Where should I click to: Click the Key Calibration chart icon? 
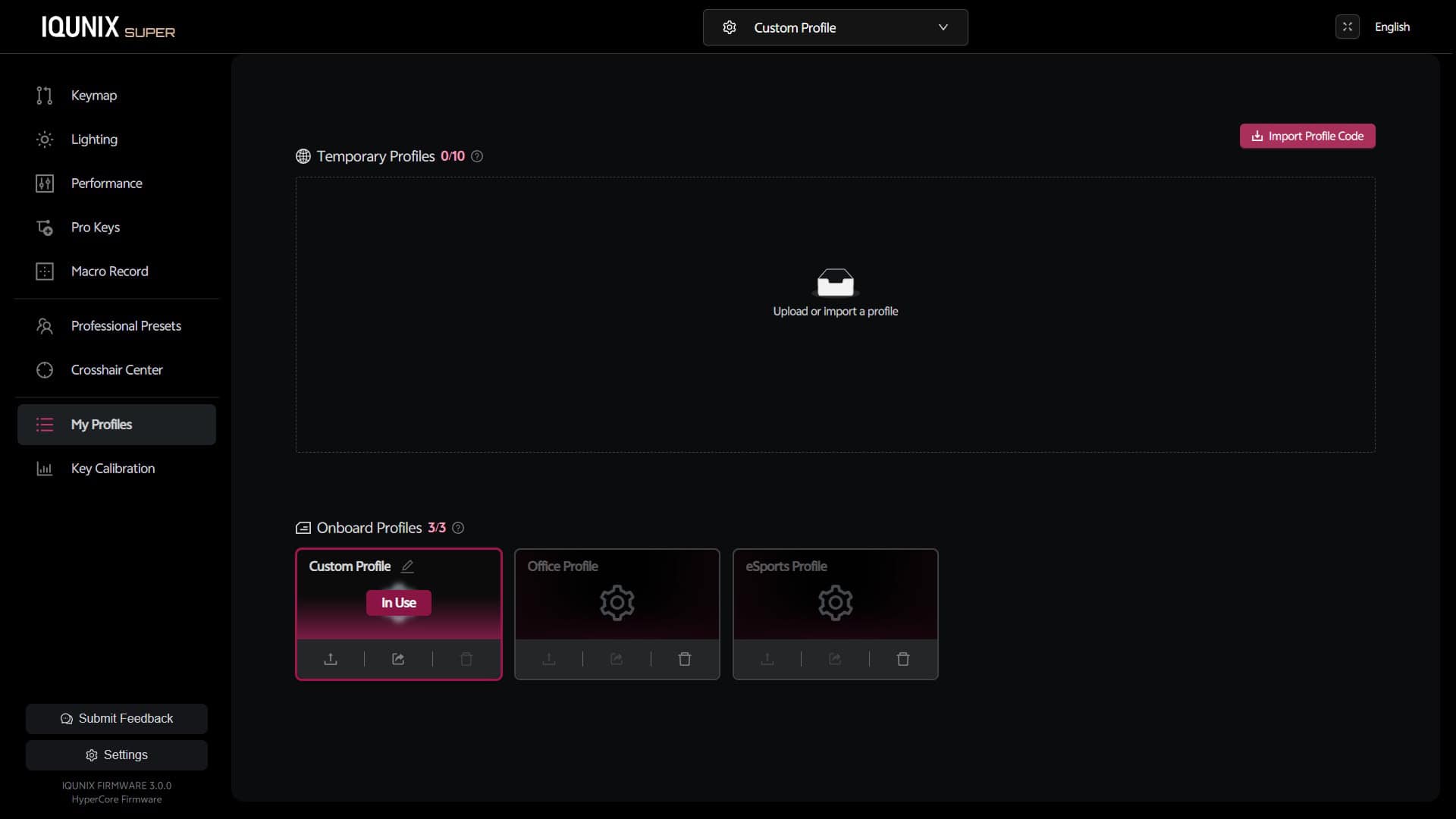coord(45,469)
